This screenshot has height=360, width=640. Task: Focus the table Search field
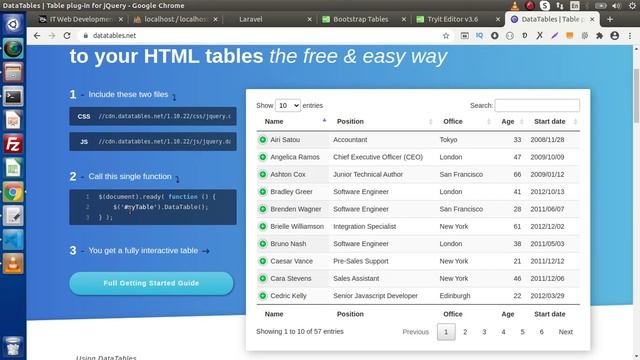[537, 105]
